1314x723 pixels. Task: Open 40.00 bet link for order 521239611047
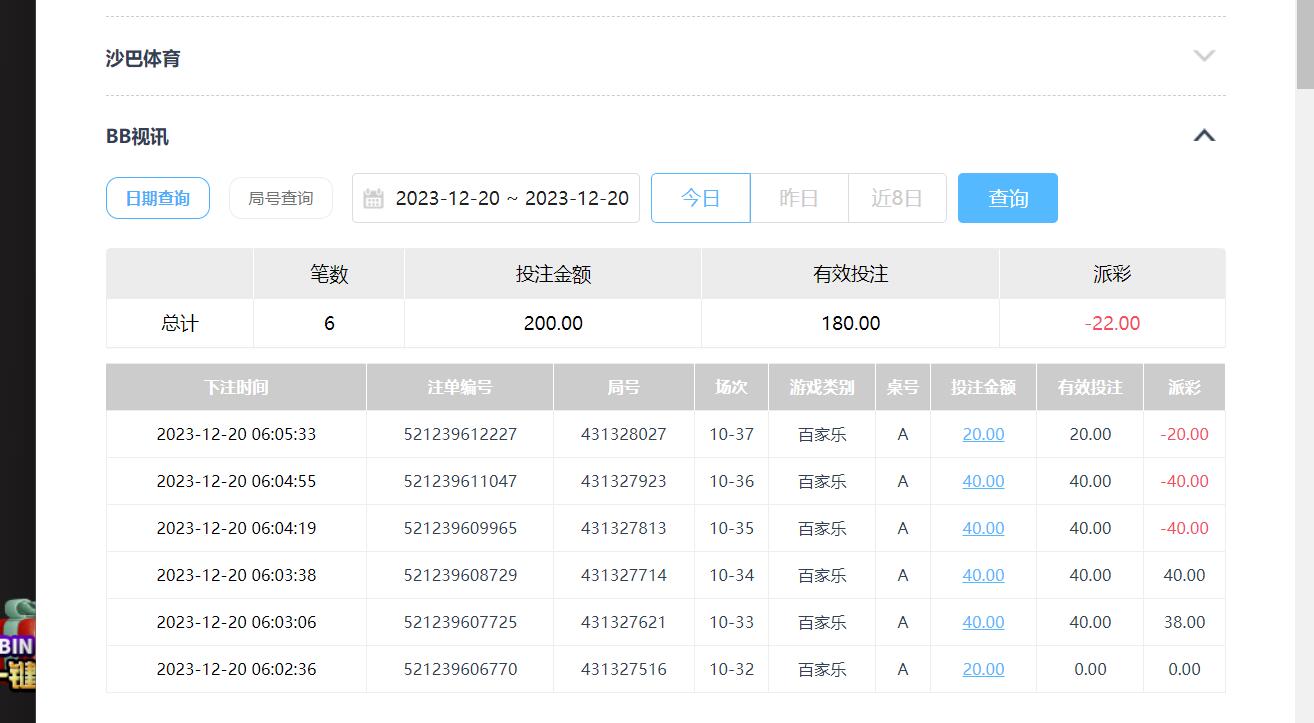pos(983,481)
